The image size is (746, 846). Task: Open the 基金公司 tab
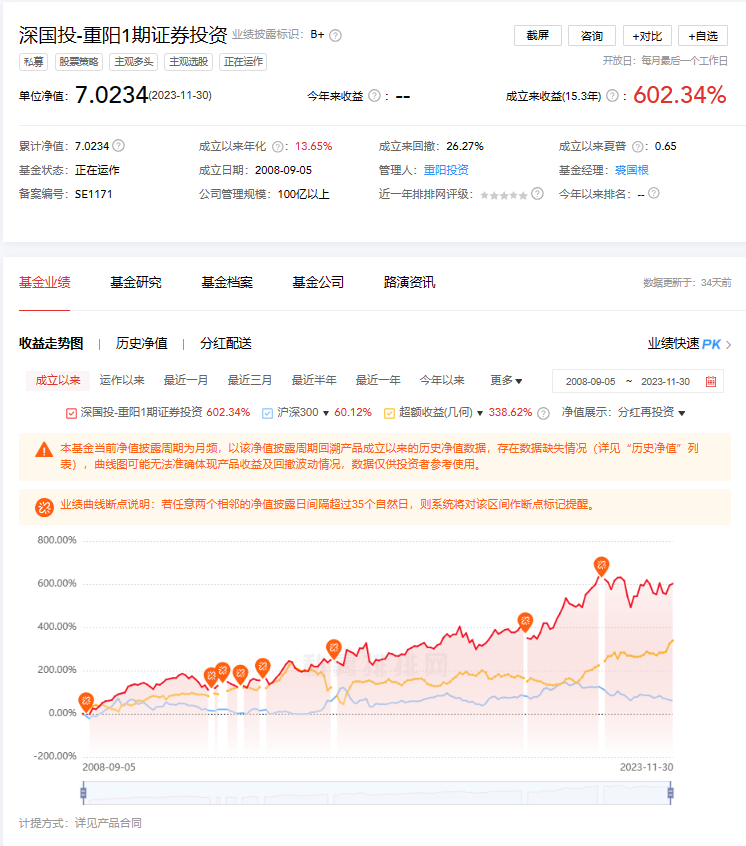[x=318, y=282]
